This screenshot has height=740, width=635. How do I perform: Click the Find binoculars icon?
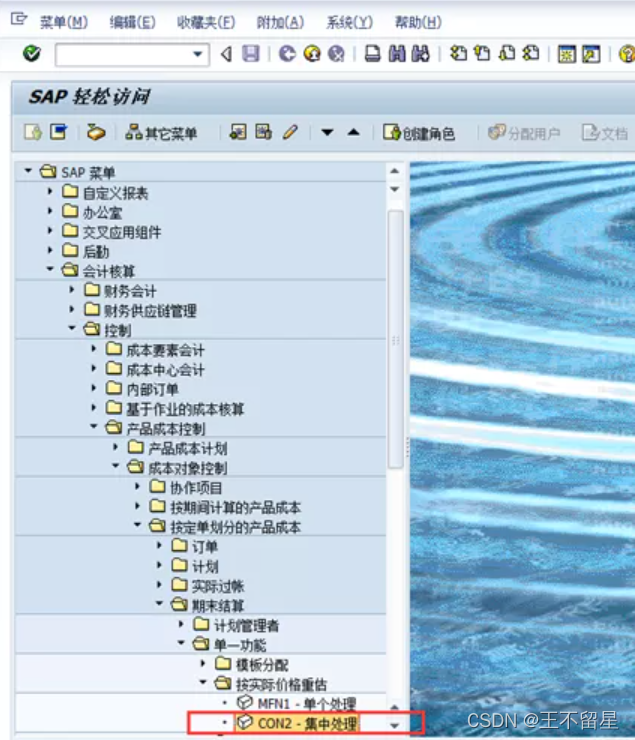(396, 54)
